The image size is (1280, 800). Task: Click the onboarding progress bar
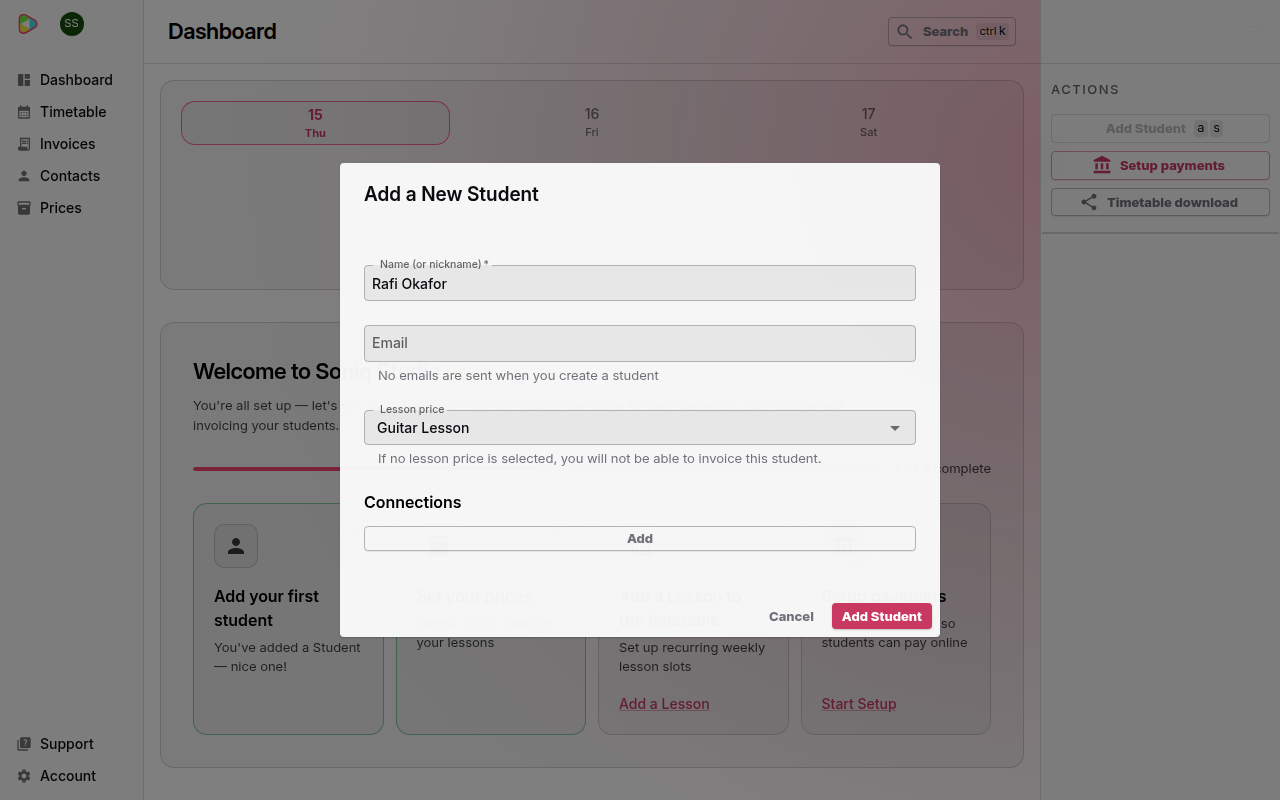click(535, 468)
